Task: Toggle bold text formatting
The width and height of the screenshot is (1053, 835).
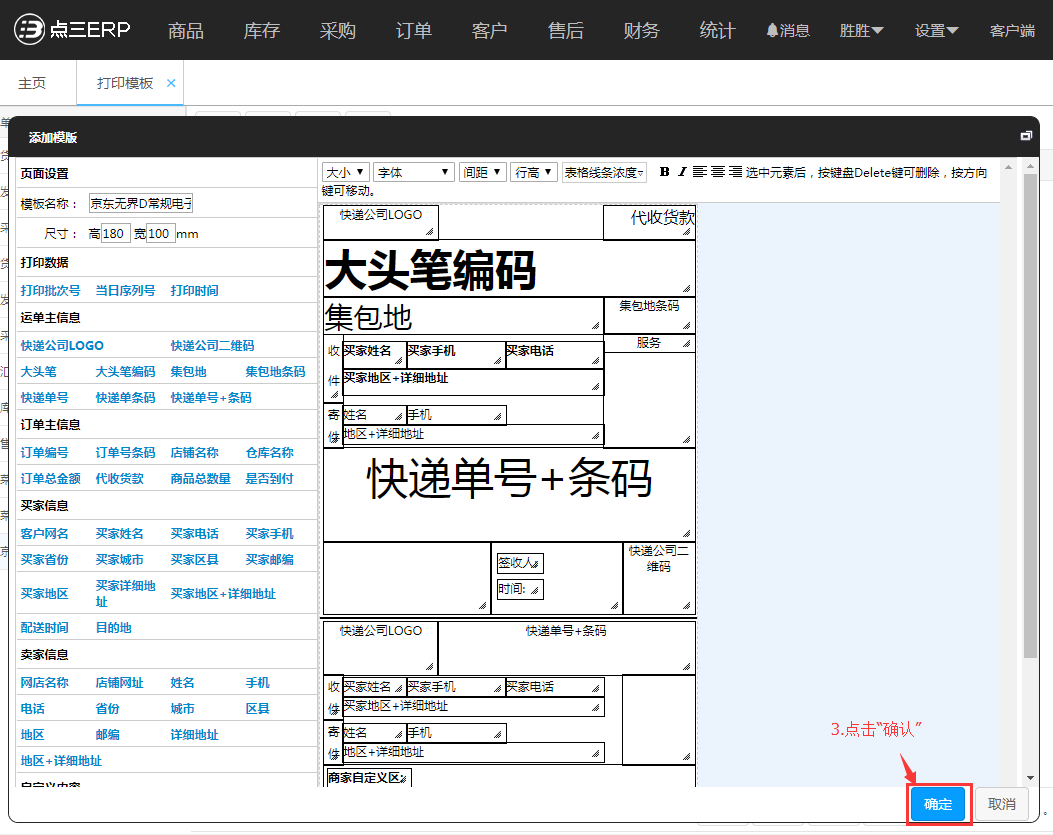Action: [664, 172]
